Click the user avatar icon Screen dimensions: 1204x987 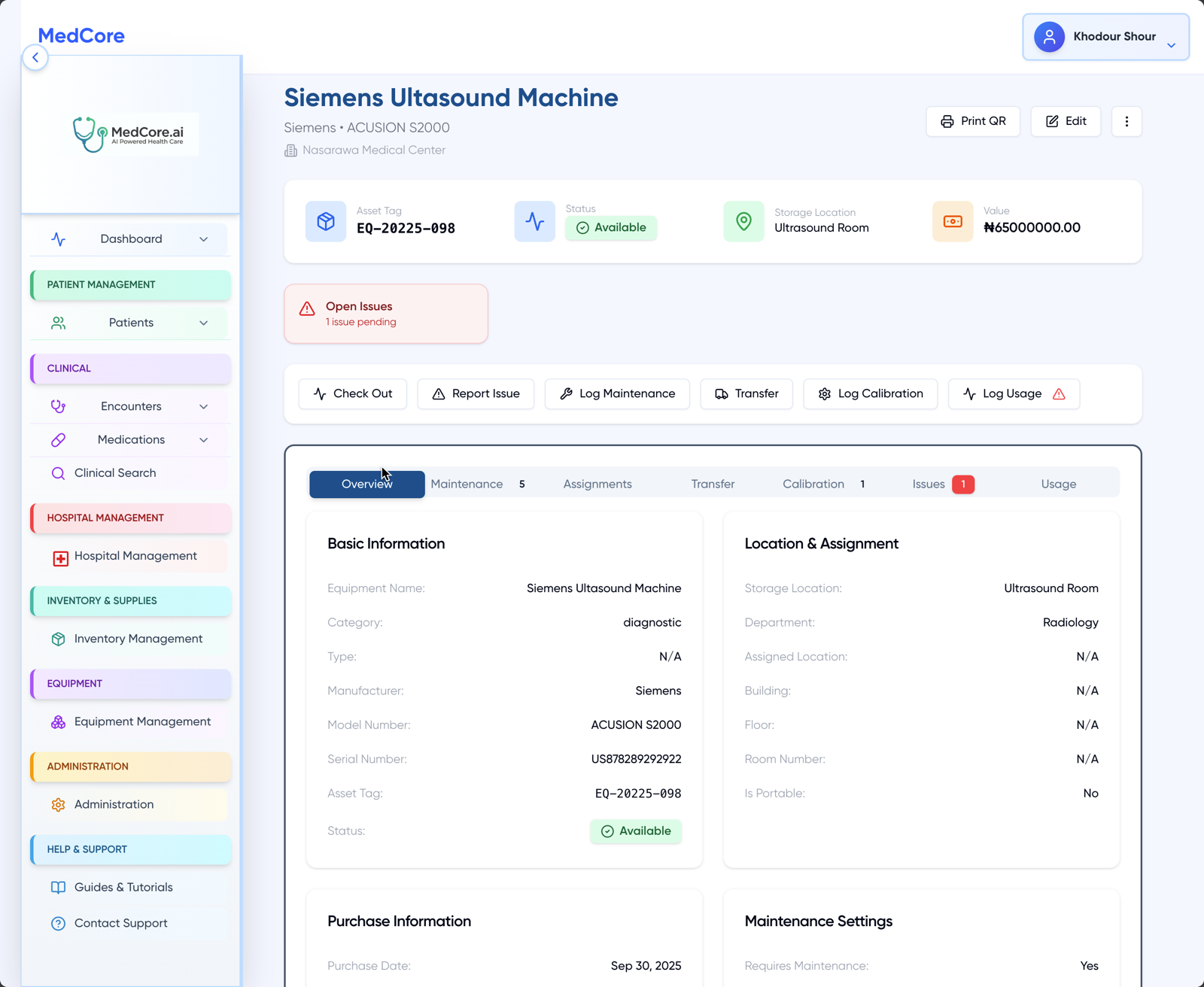(x=1049, y=37)
